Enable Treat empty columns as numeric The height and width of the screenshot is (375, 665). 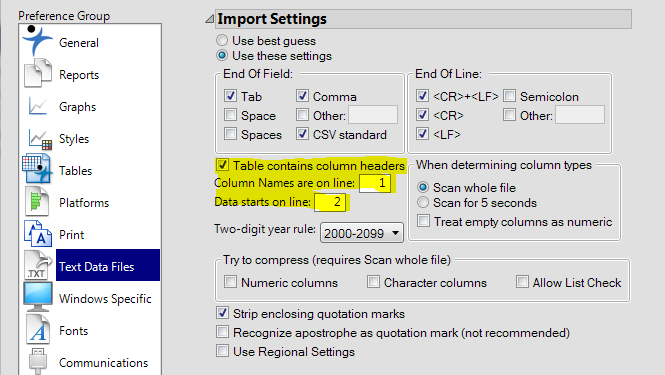tap(423, 221)
